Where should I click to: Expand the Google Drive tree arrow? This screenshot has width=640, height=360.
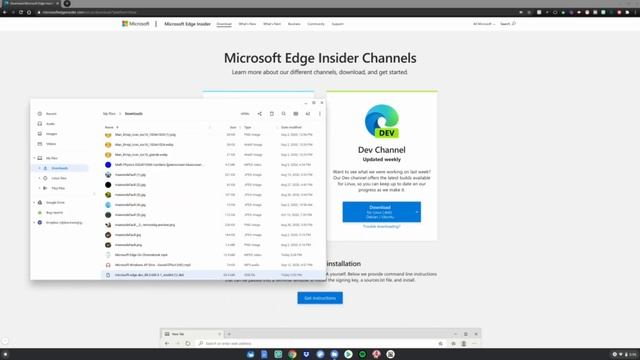pos(34,202)
